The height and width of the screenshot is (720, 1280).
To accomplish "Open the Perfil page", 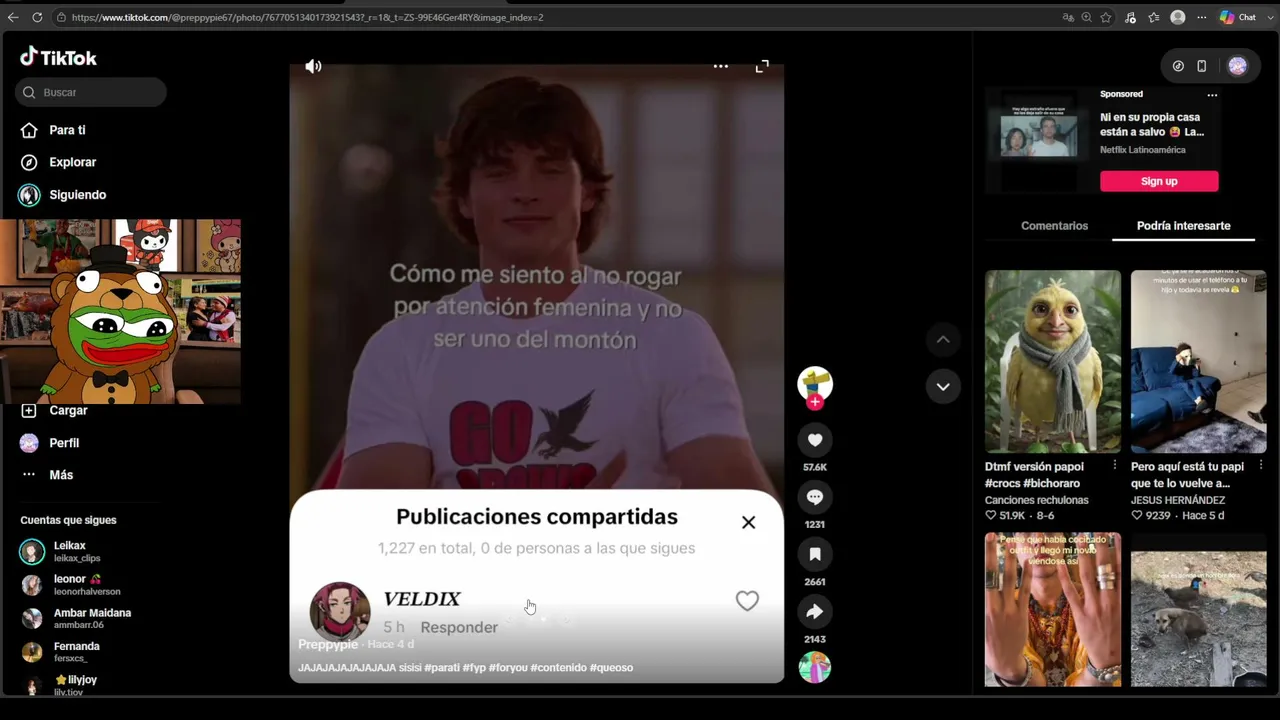I will 50,443.
